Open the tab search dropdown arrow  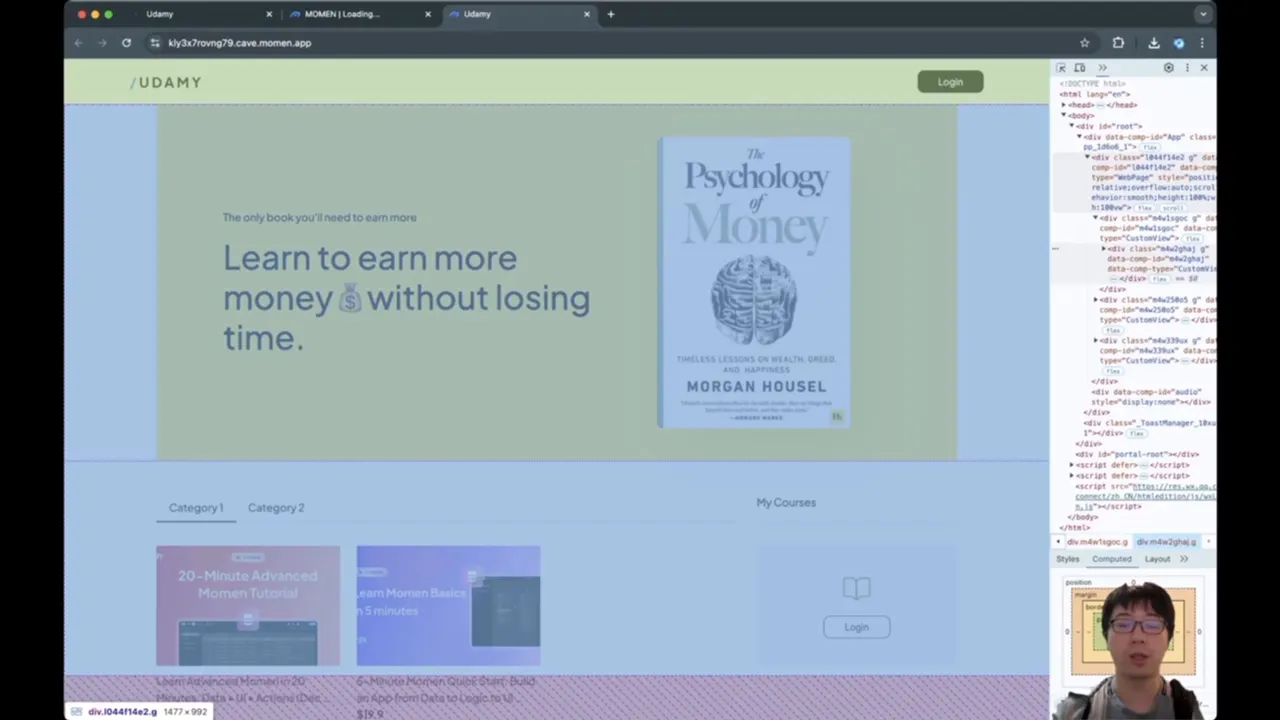1203,14
